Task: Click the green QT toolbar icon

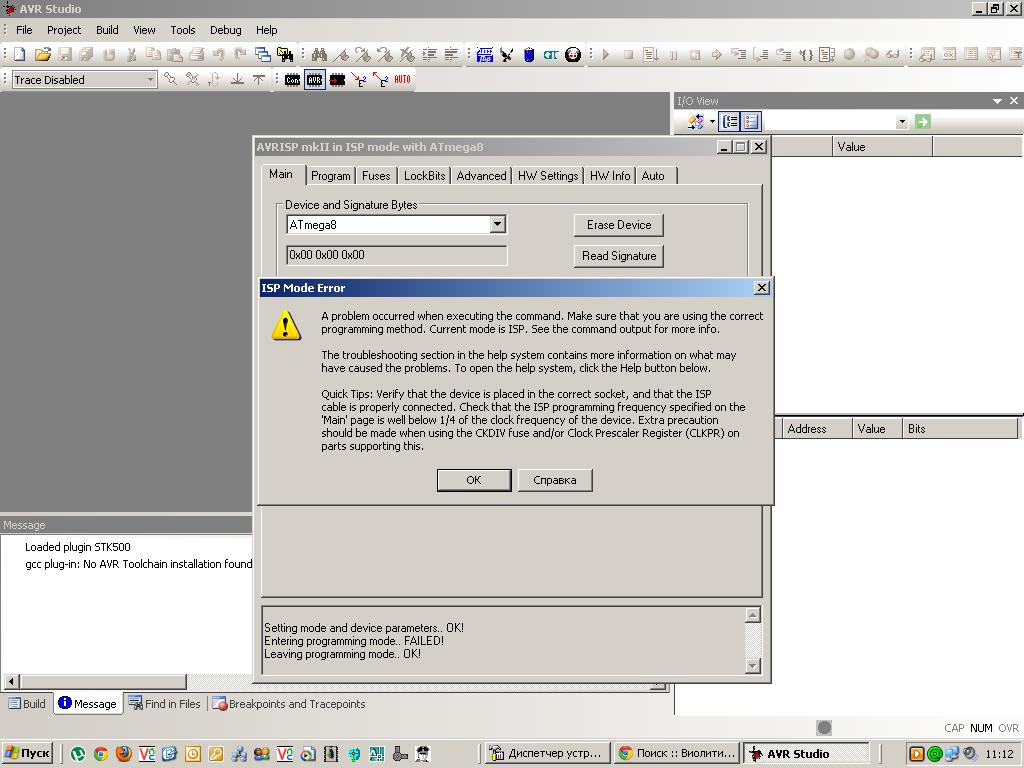Action: point(551,55)
